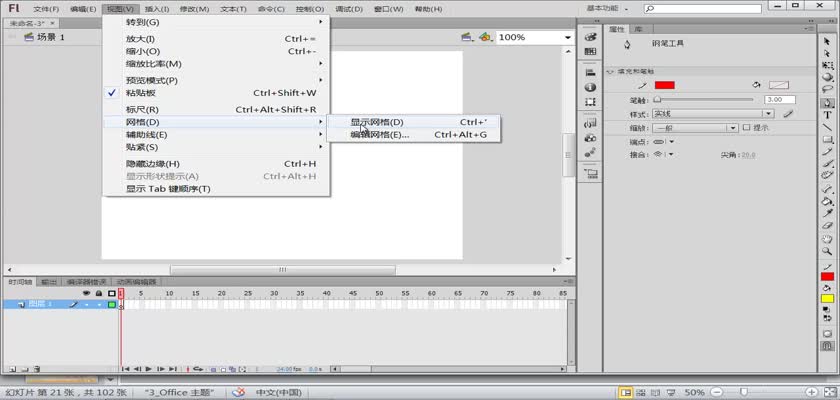
Task: Select the Selection arrow tool
Action: [x=827, y=41]
